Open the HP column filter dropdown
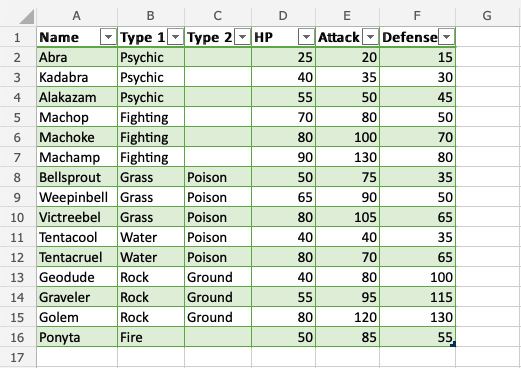The height and width of the screenshot is (368, 521). click(x=306, y=37)
